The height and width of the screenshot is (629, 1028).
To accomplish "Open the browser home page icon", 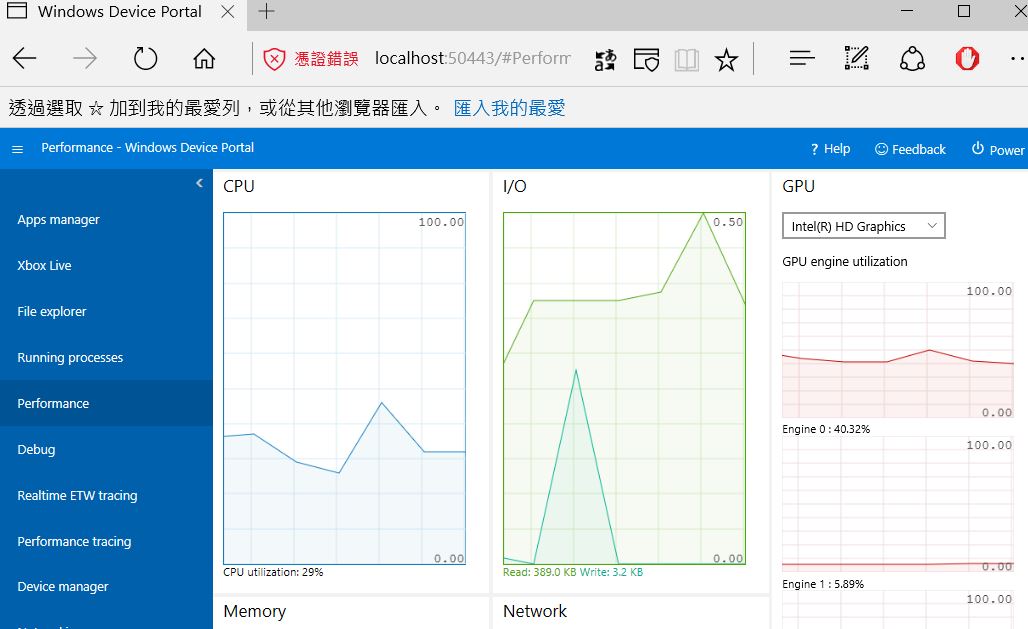I will coord(204,58).
